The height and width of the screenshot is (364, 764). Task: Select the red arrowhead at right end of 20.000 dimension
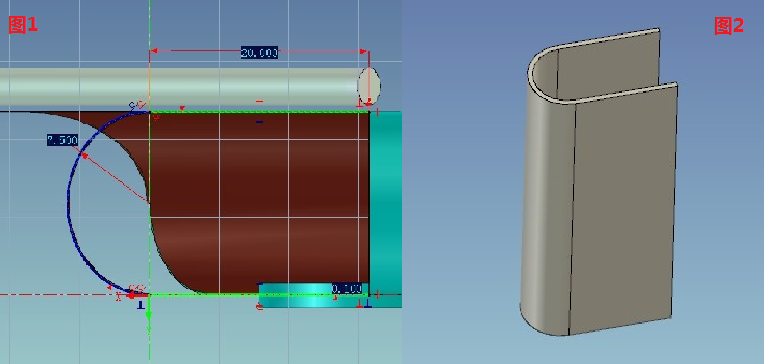pyautogui.click(x=363, y=51)
